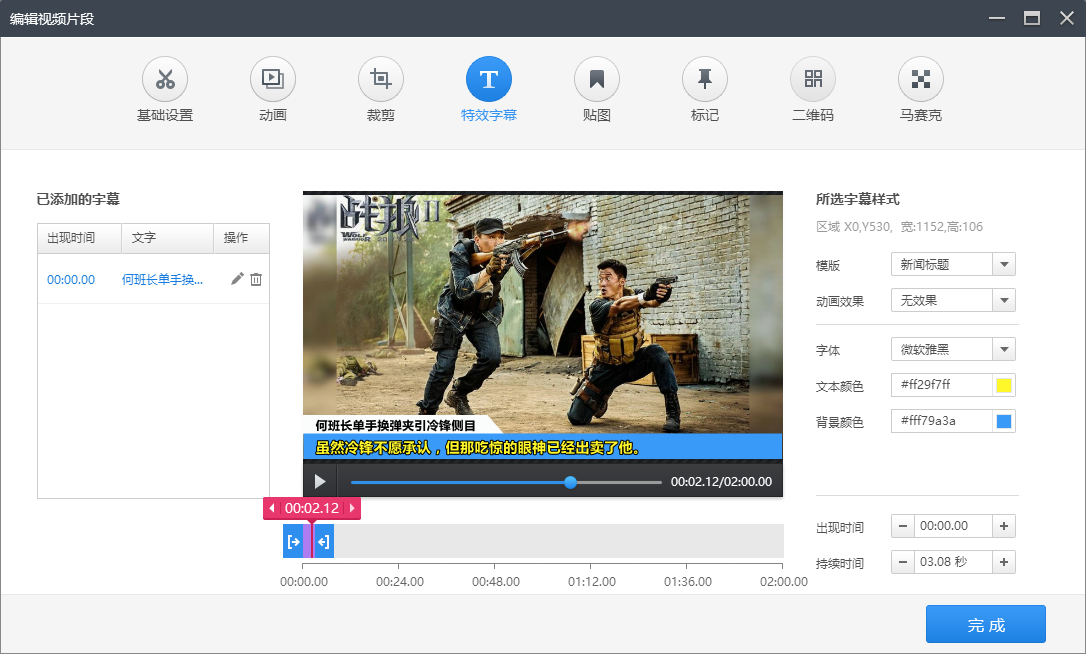Viewport: 1086px width, 654px height.
Task: Open the 标记 pin marker tool
Action: click(x=705, y=80)
